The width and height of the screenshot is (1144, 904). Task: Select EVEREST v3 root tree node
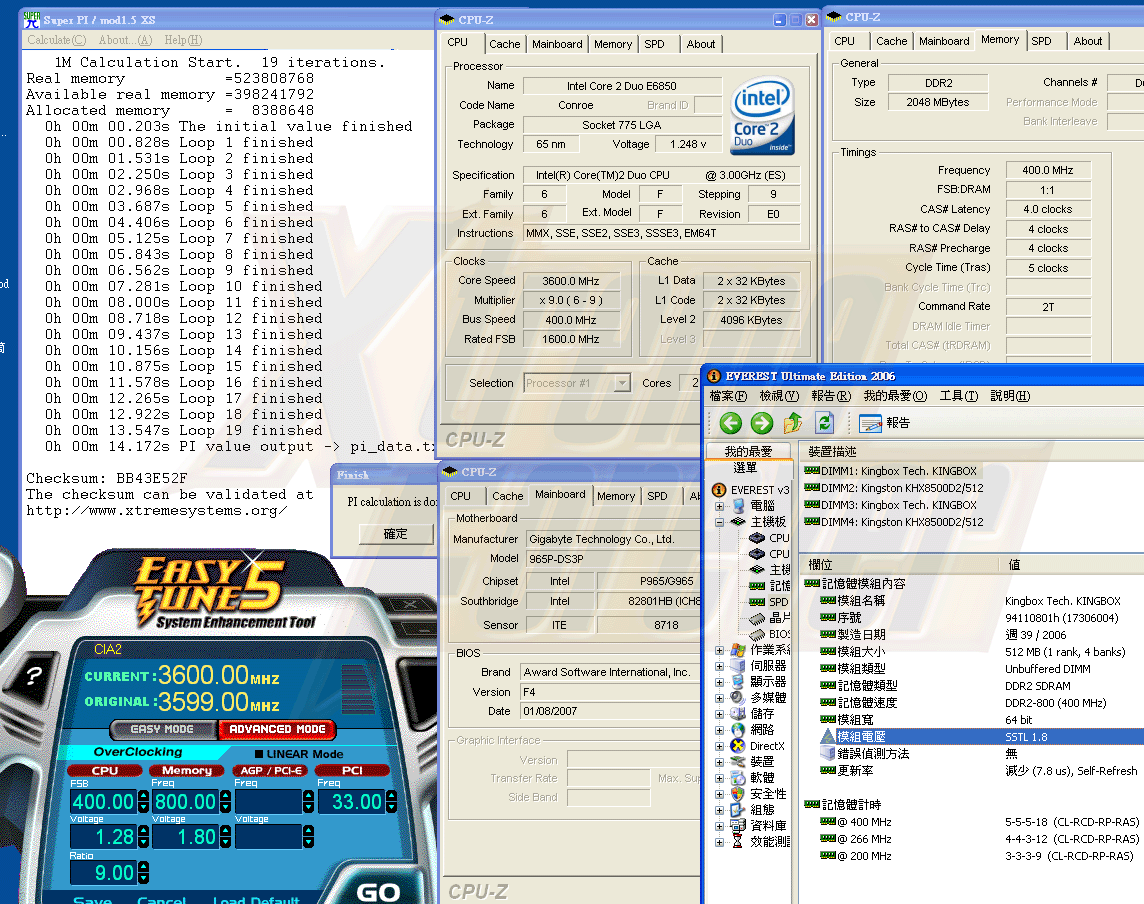pyautogui.click(x=751, y=490)
